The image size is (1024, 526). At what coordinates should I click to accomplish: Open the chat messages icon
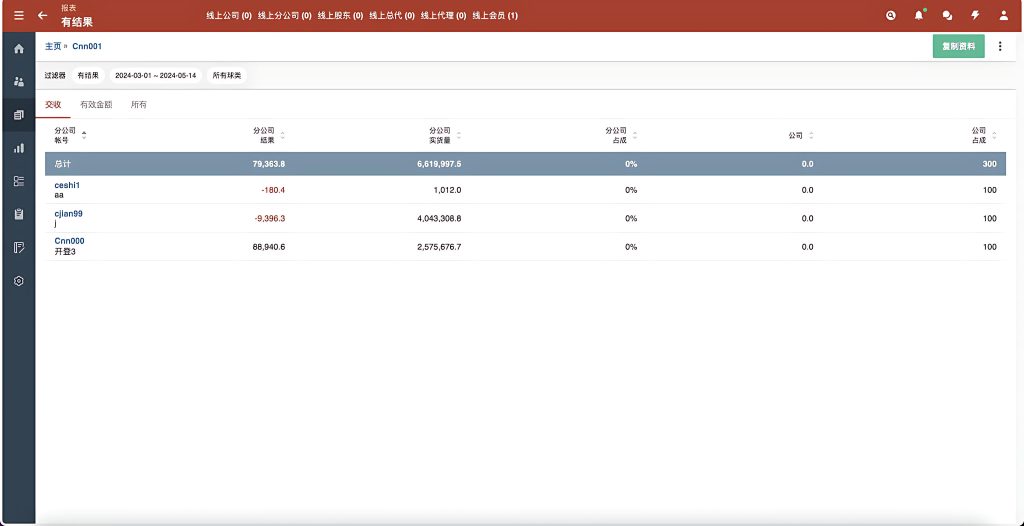click(947, 15)
